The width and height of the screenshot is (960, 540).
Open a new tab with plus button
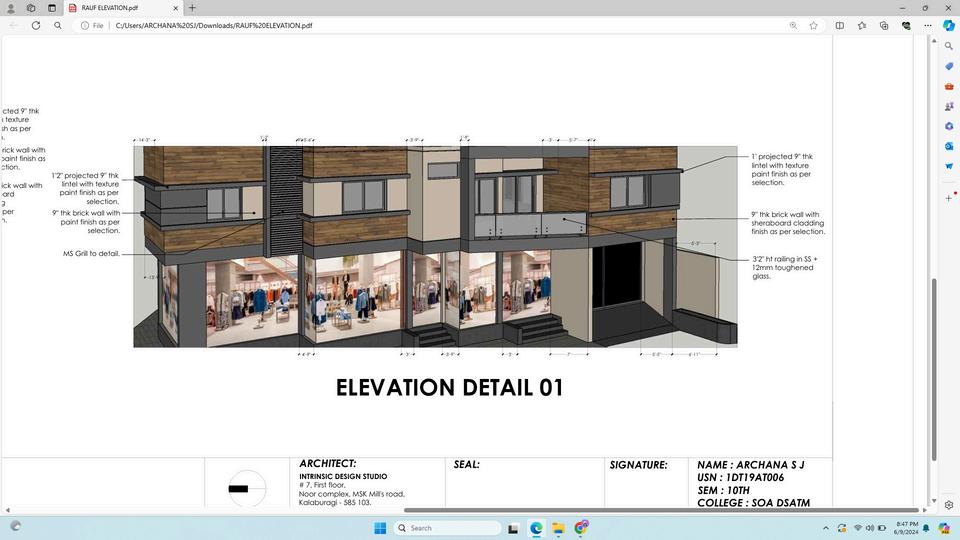(192, 8)
